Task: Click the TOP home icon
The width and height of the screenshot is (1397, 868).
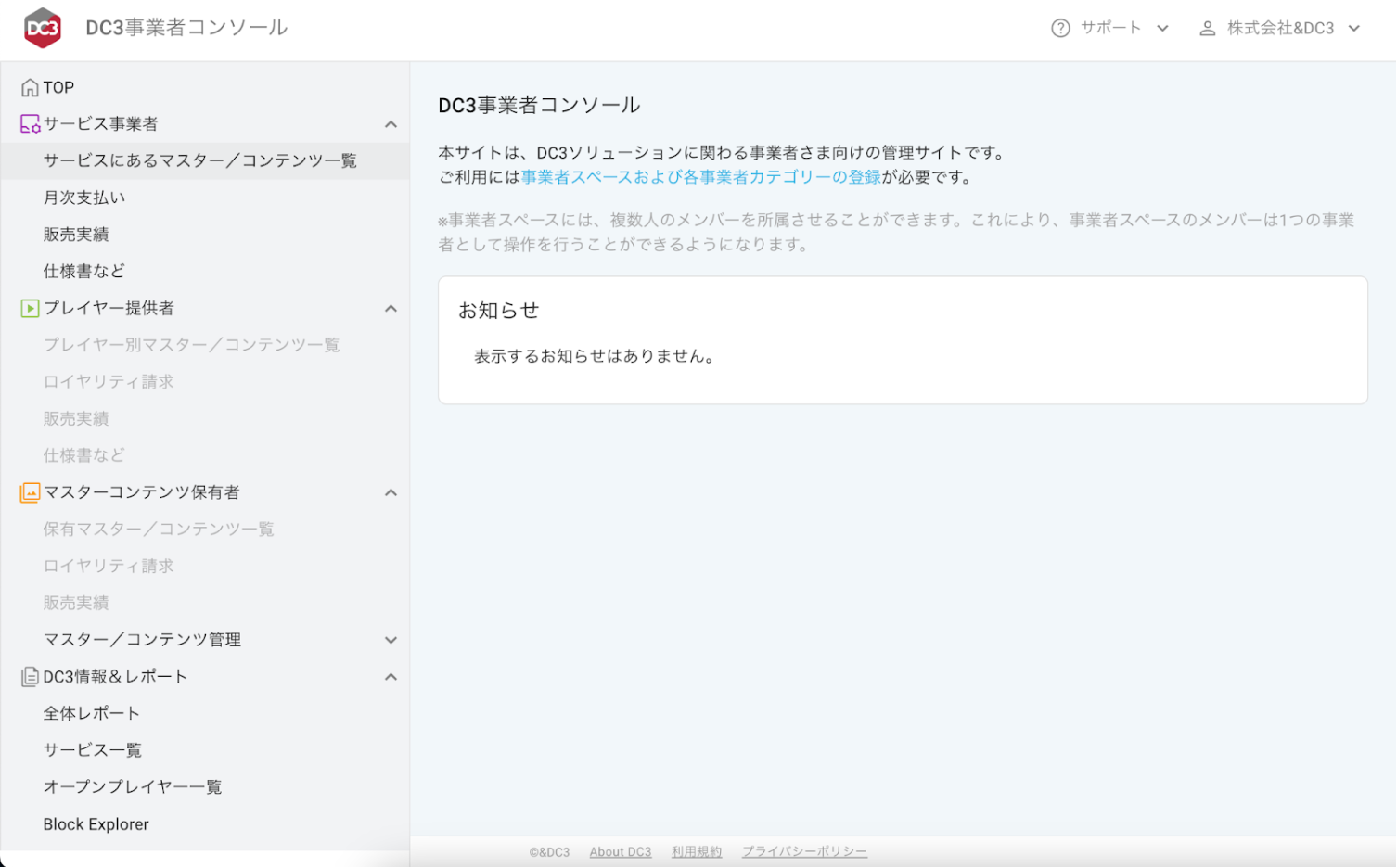Action: click(x=30, y=88)
